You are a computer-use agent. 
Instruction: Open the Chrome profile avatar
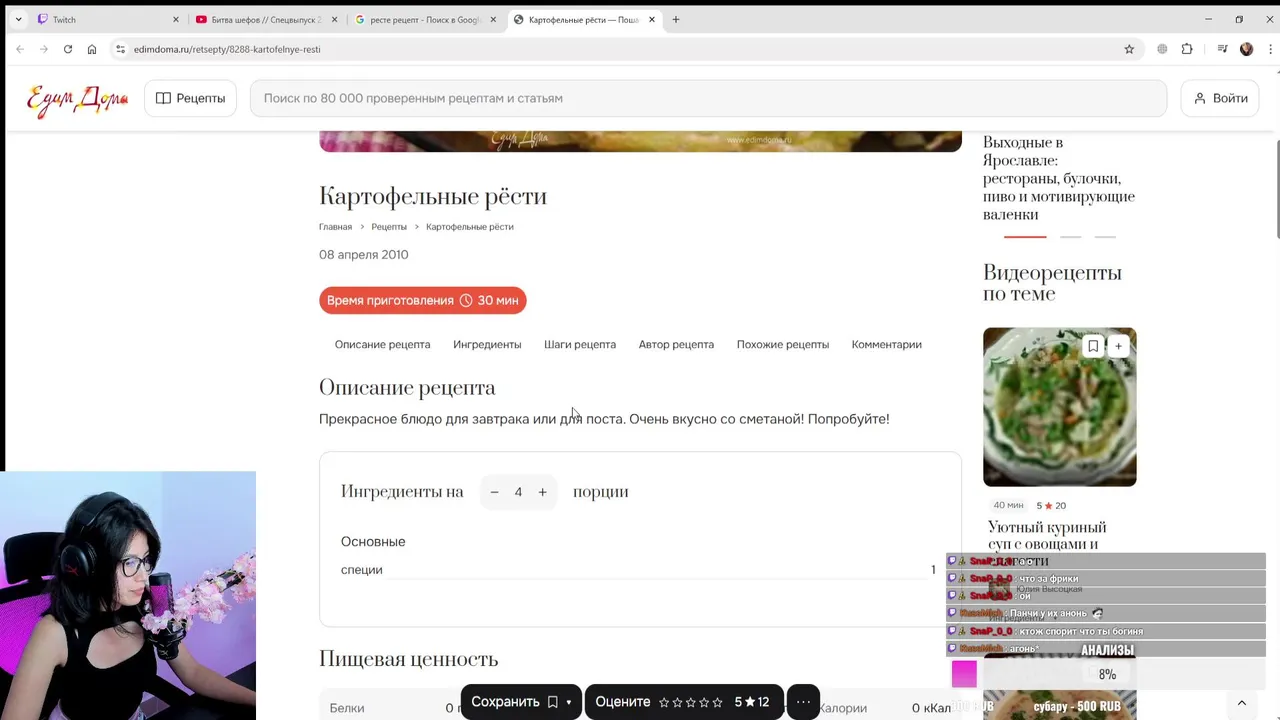click(x=1246, y=49)
